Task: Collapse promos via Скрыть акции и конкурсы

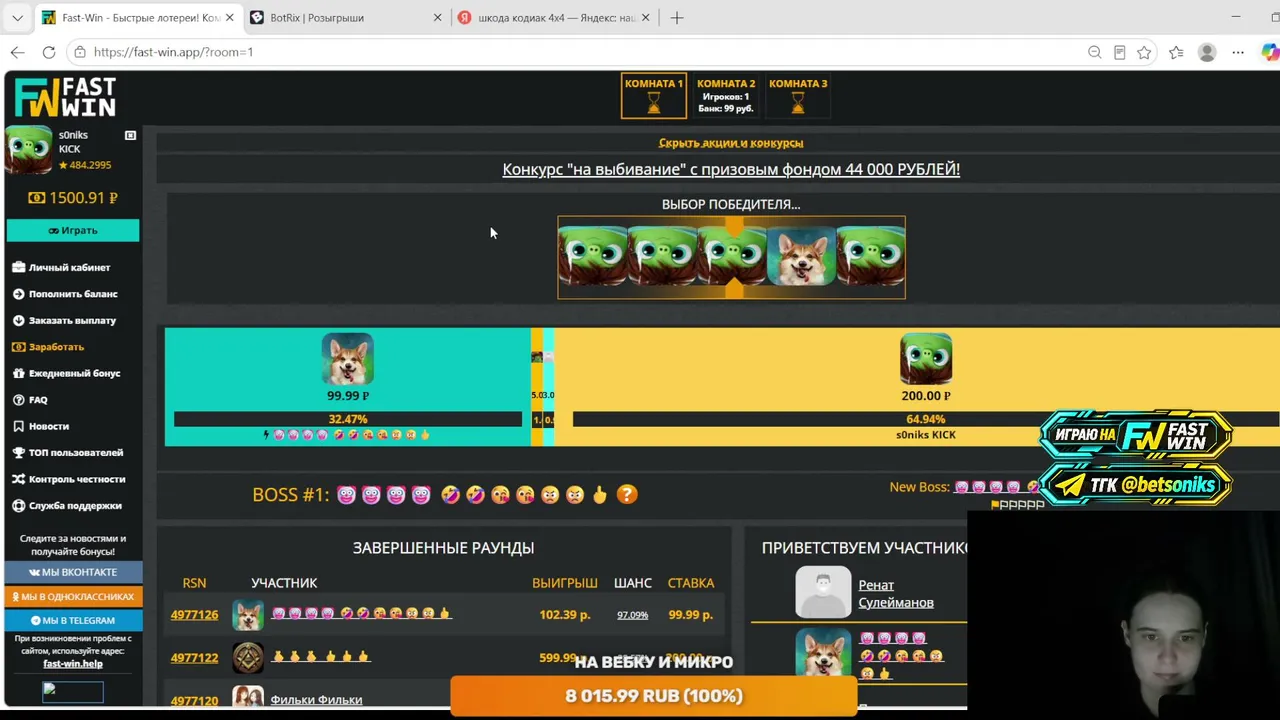Action: 731,143
